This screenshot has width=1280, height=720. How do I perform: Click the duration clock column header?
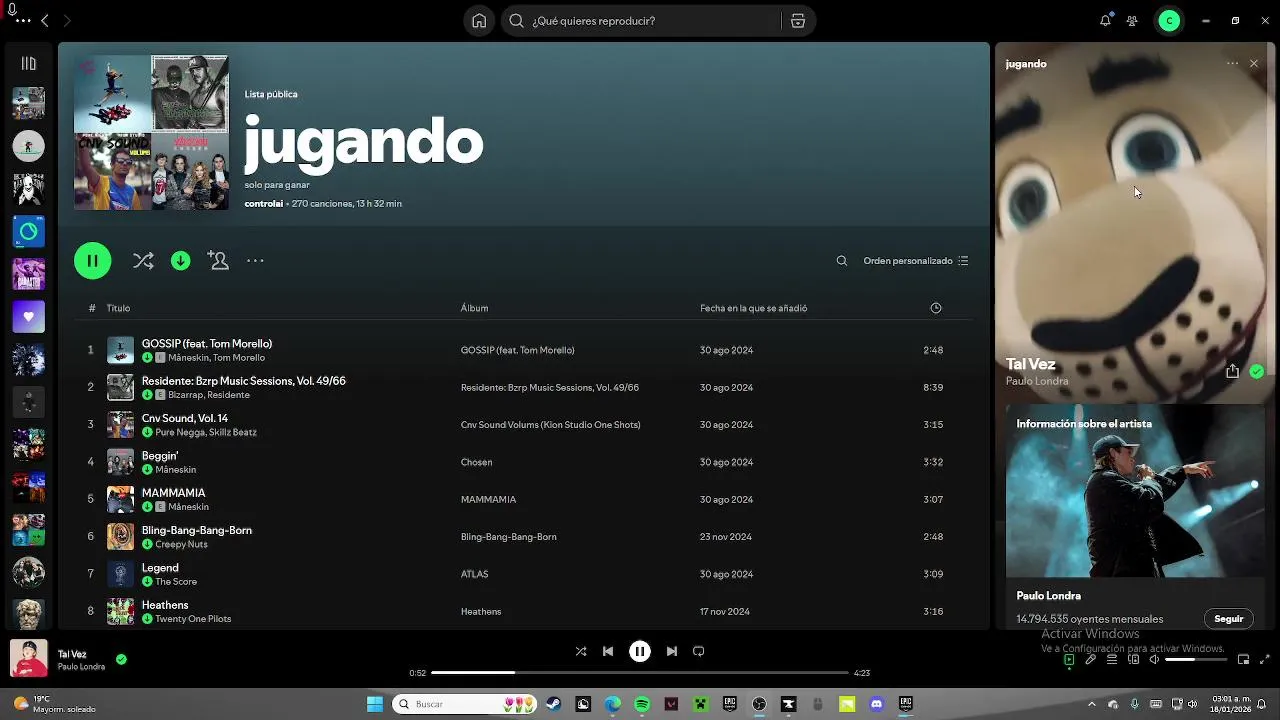(x=936, y=308)
